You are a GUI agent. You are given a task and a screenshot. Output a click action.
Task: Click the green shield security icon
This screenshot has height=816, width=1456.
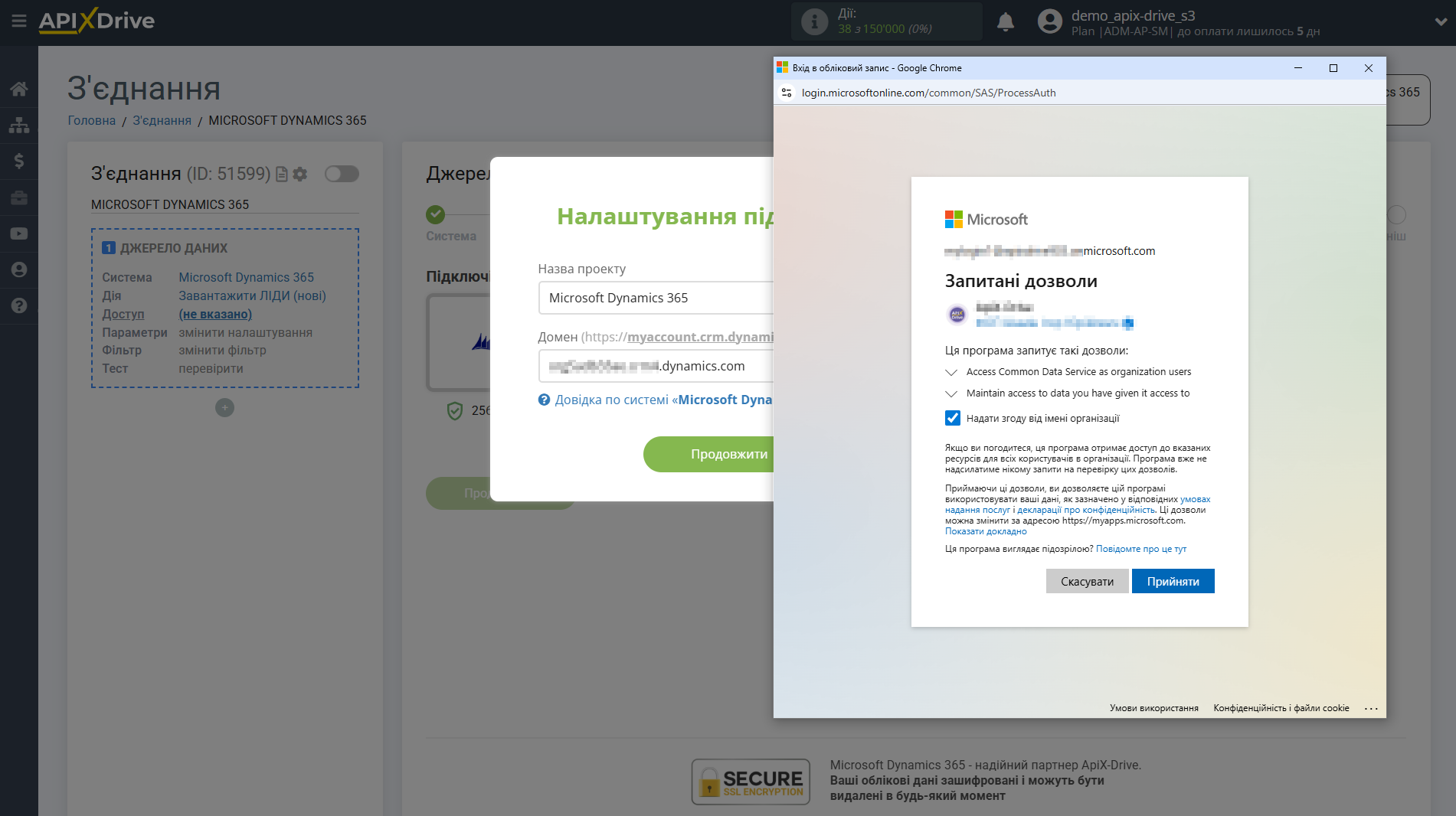point(455,411)
